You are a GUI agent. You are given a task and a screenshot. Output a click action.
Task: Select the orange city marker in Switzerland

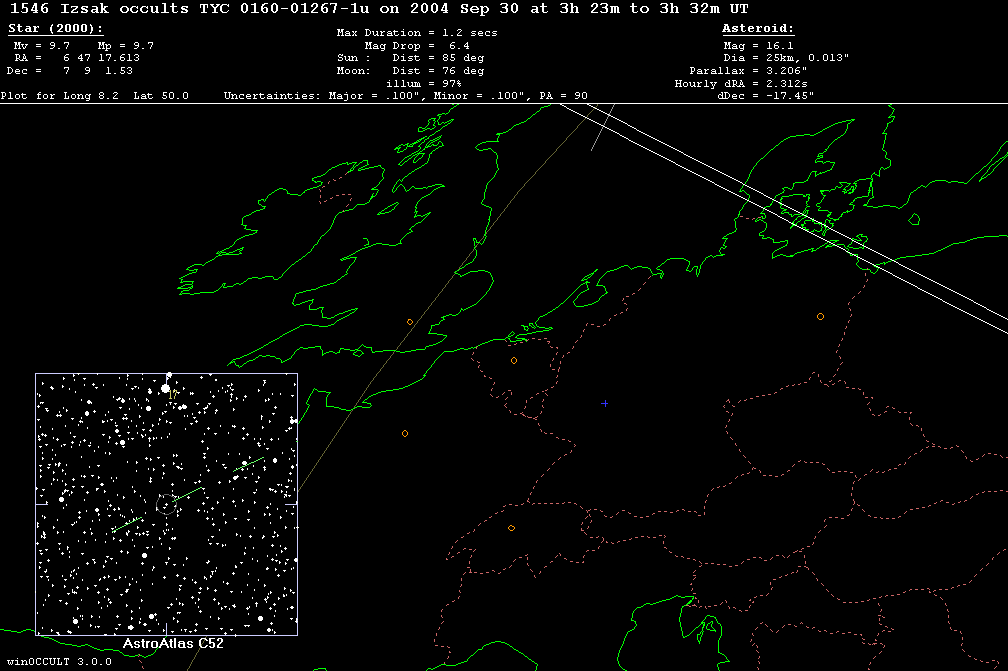click(511, 528)
